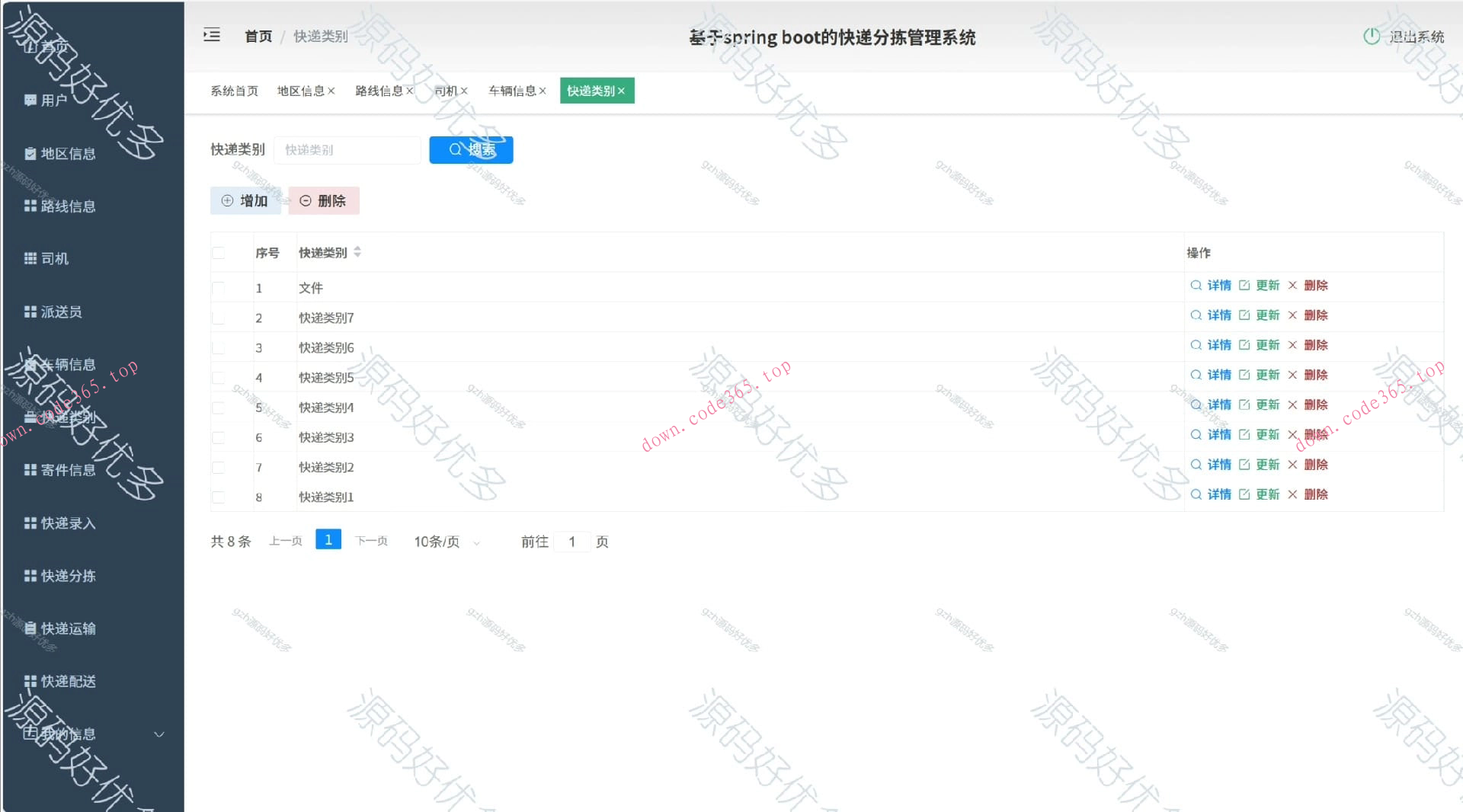Click the plus icon on 增加 button
This screenshot has width=1463, height=812.
(226, 200)
